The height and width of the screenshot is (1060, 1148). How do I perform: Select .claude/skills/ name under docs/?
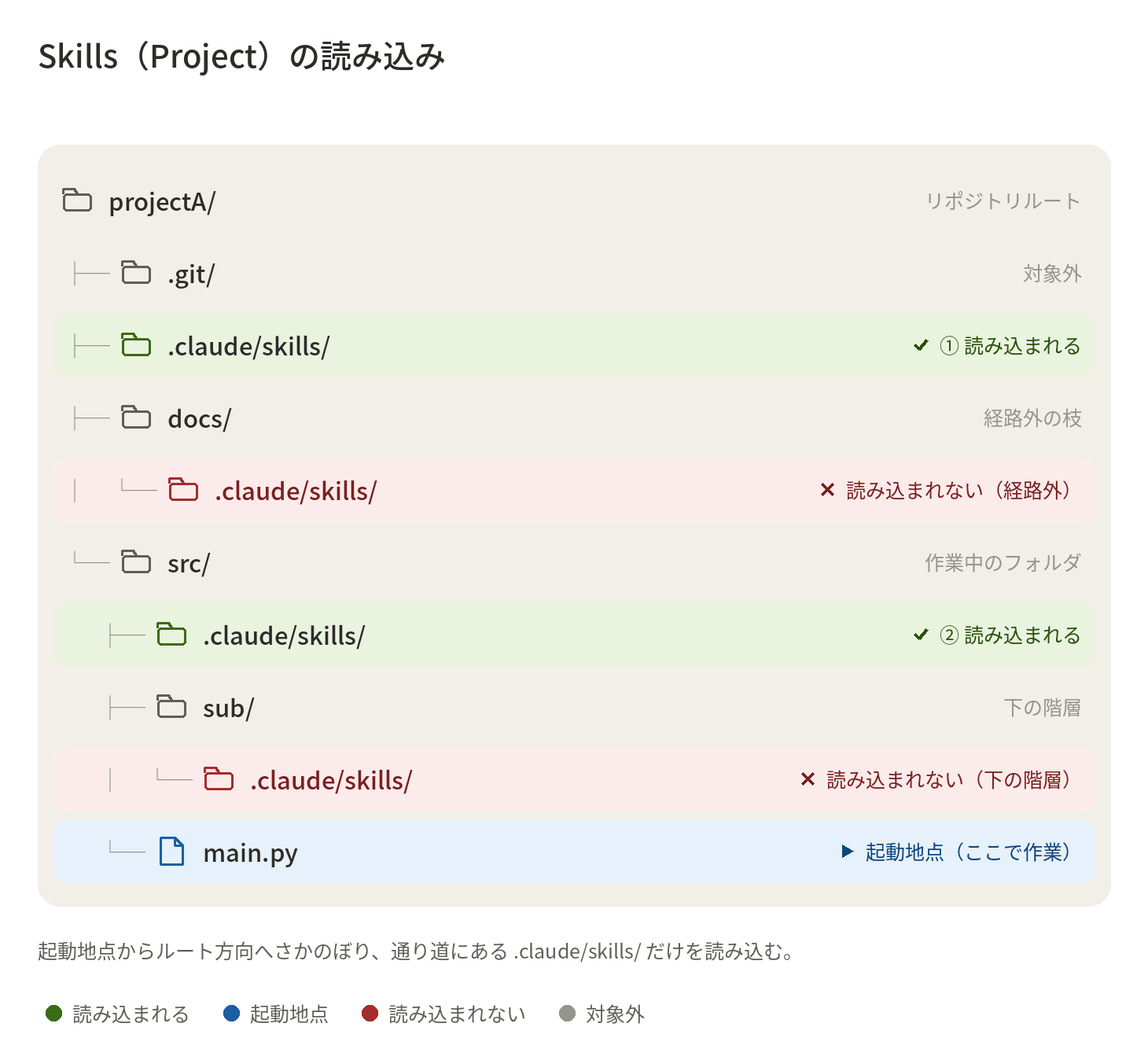tap(296, 491)
